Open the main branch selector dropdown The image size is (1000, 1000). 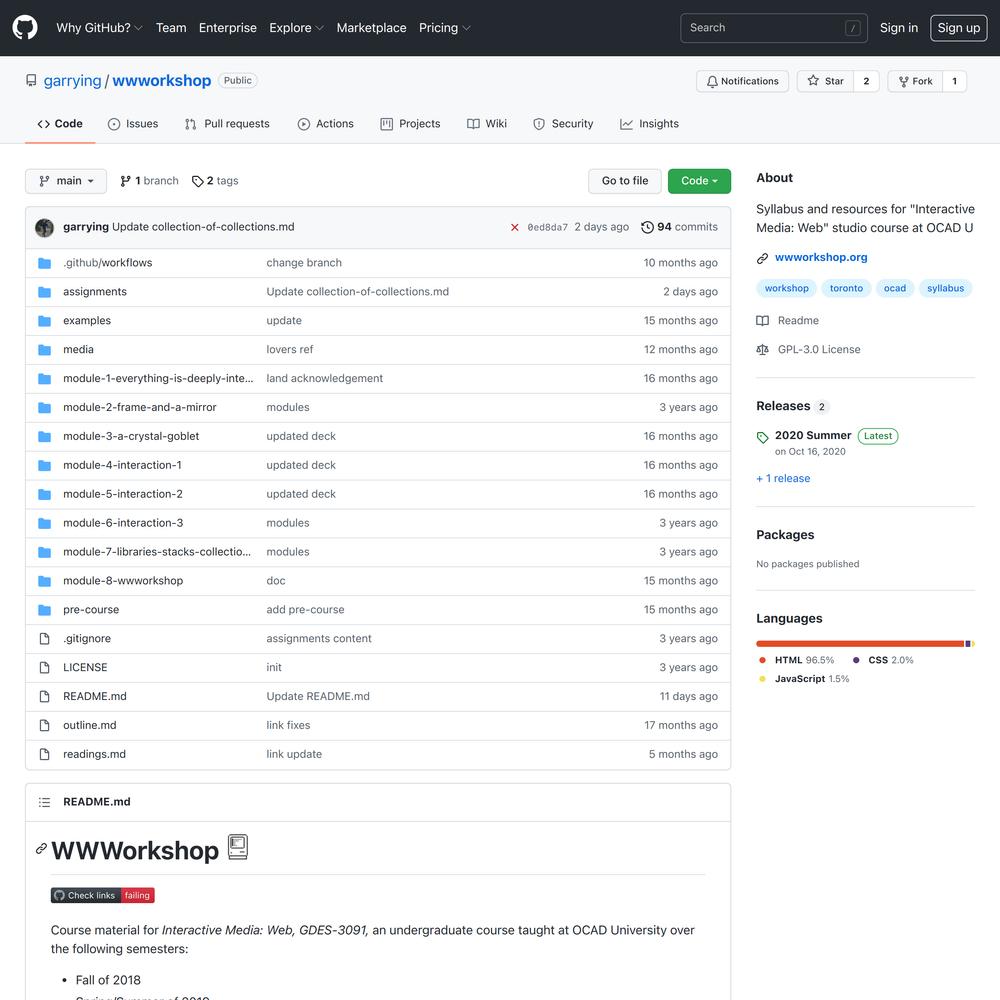pos(66,181)
